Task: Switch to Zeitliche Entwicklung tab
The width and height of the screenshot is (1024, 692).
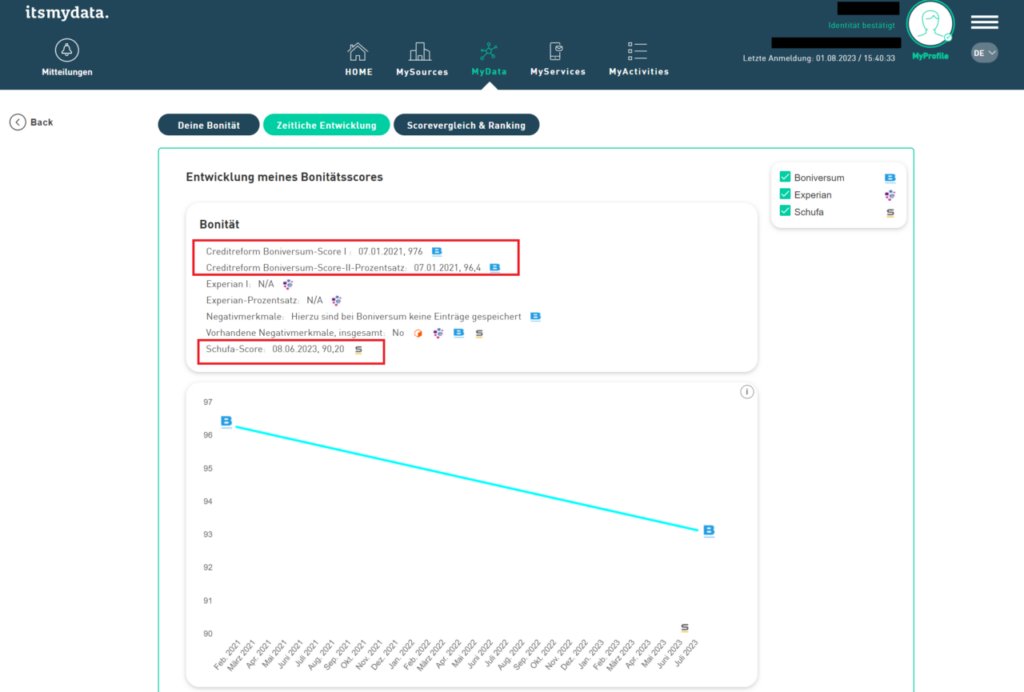Action: (326, 125)
